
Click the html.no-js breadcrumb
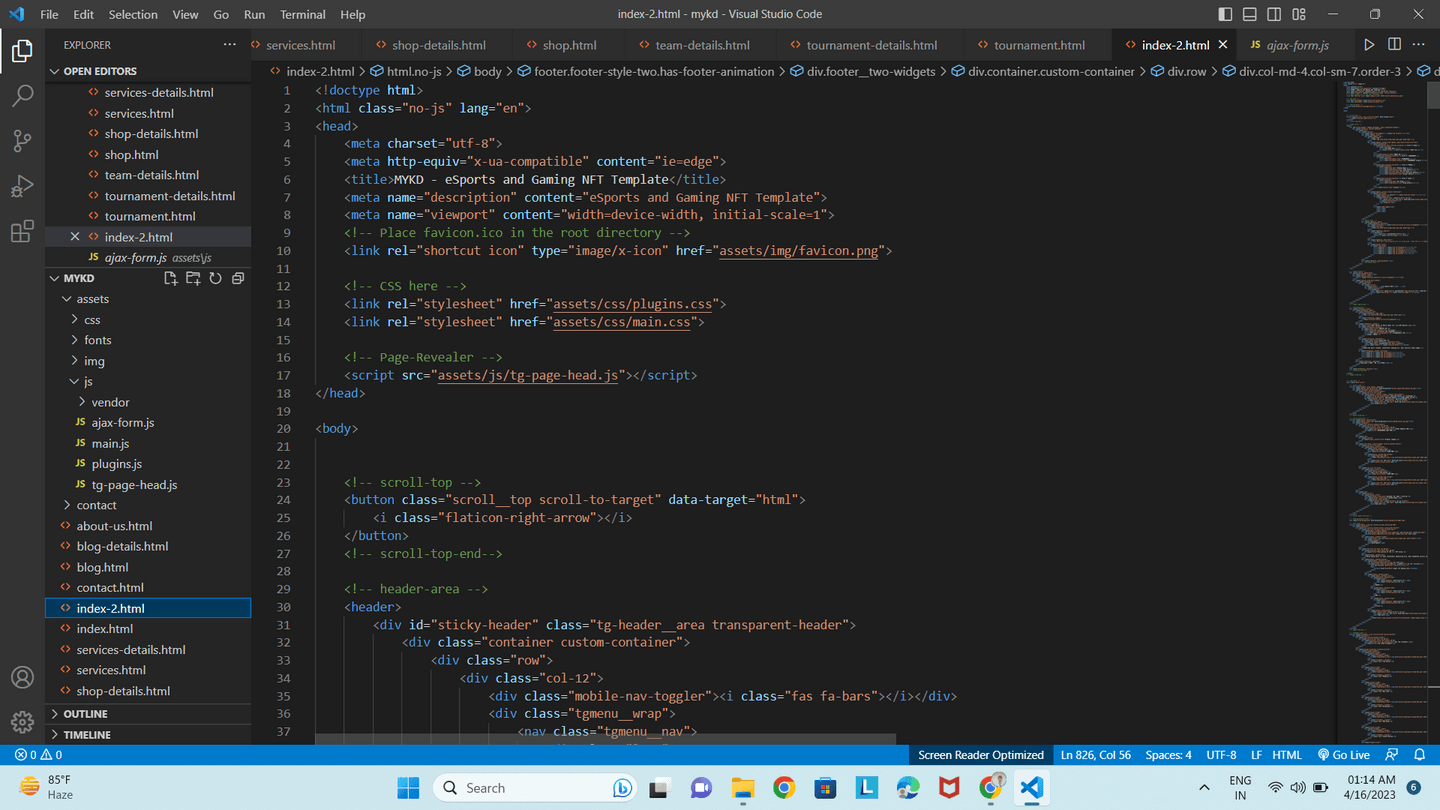pos(413,71)
